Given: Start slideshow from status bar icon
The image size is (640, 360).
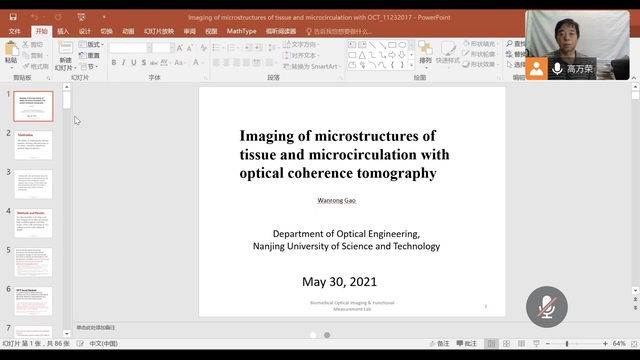Looking at the screenshot, I should point(536,344).
